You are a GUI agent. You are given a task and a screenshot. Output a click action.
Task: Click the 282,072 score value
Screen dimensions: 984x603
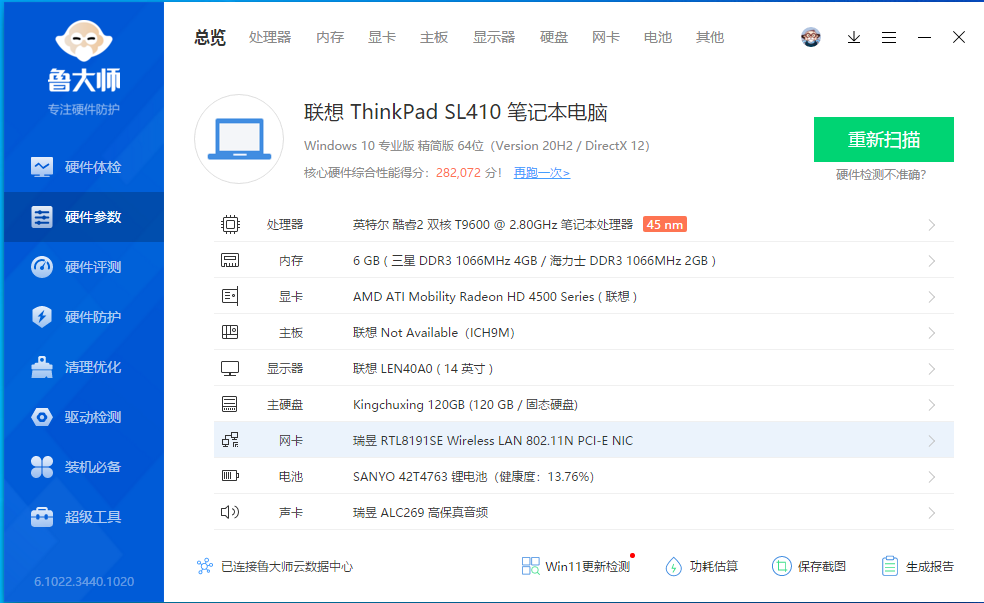point(458,173)
